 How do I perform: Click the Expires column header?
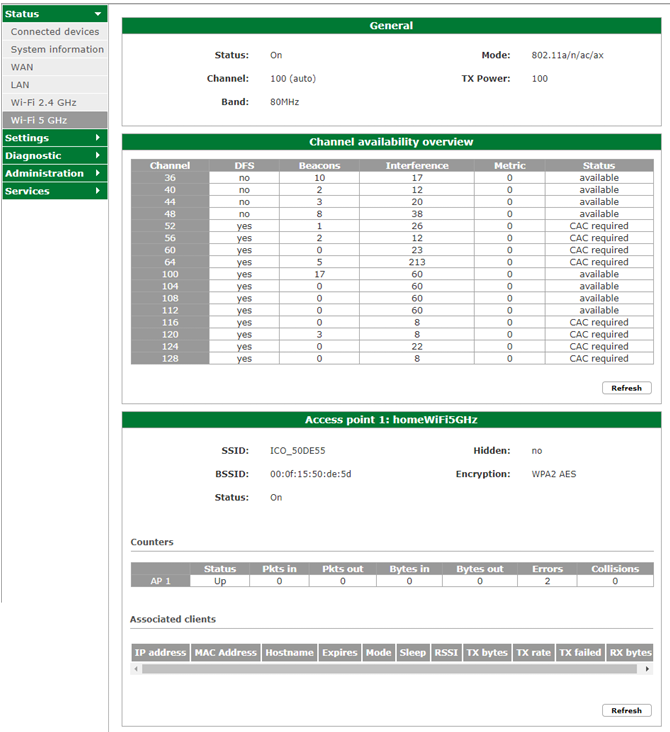tap(339, 653)
